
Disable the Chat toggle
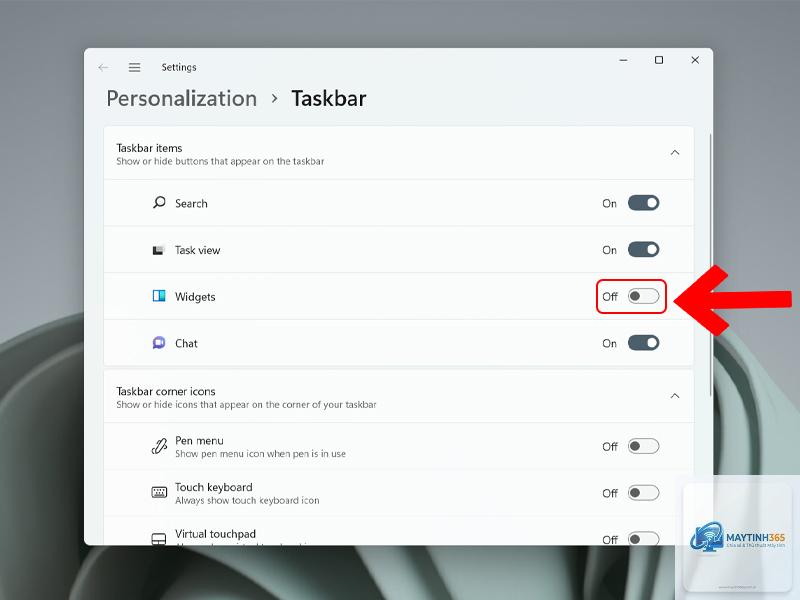click(x=643, y=343)
